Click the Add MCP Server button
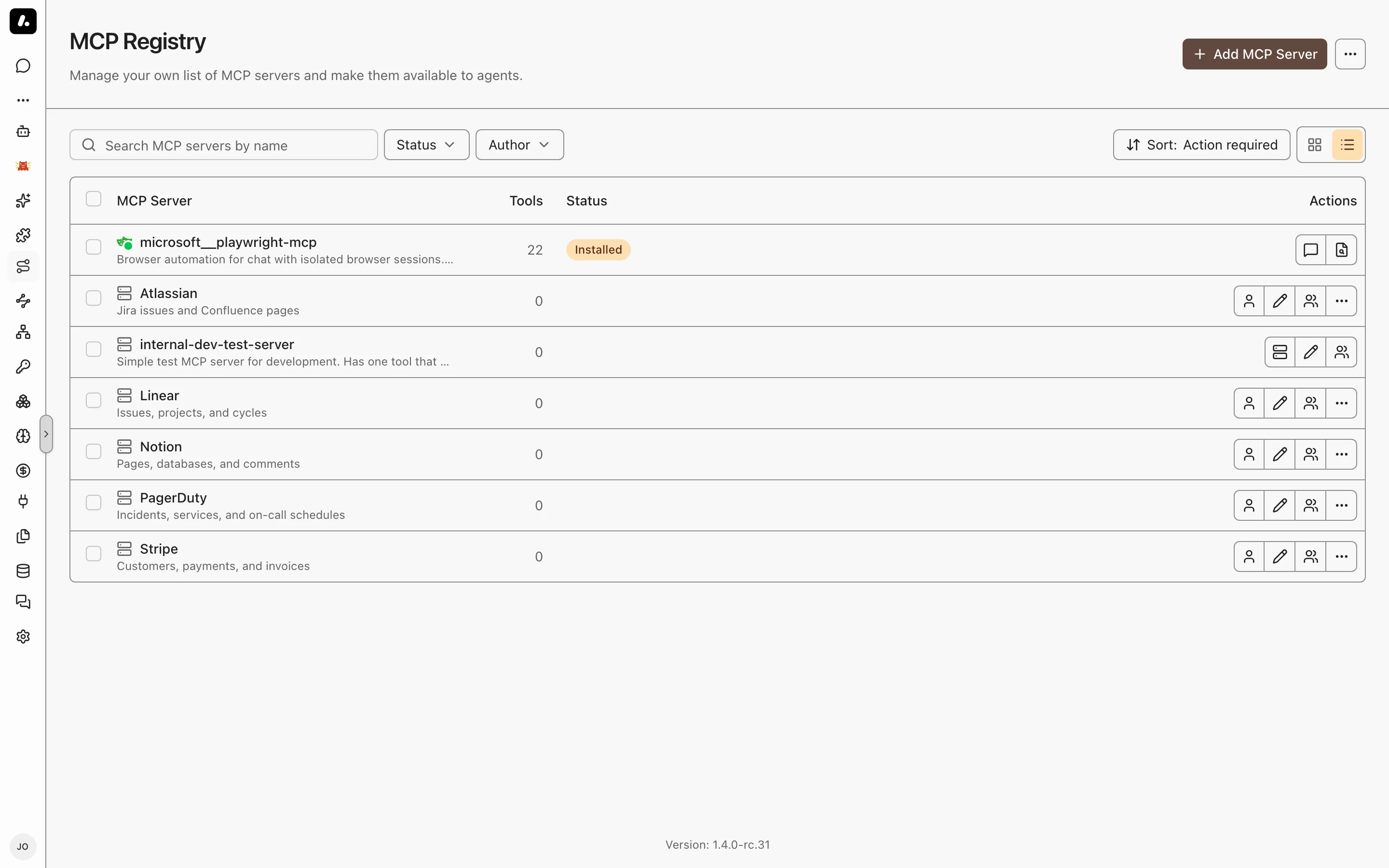 (1255, 54)
